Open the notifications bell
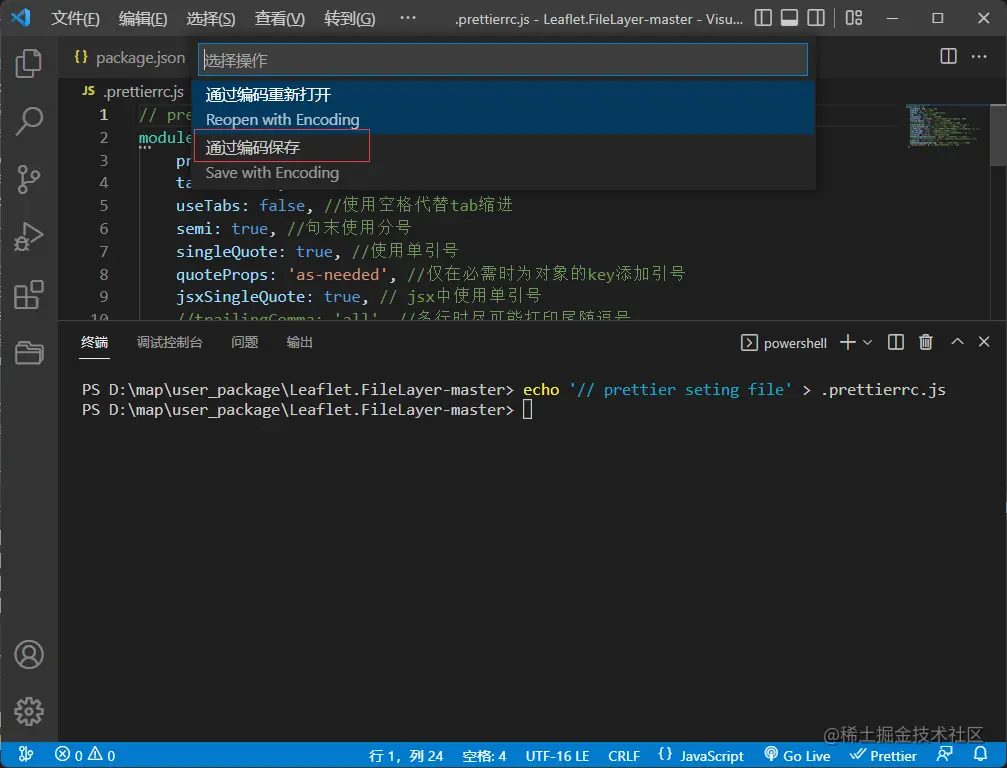This screenshot has height=768, width=1007. coord(980,755)
